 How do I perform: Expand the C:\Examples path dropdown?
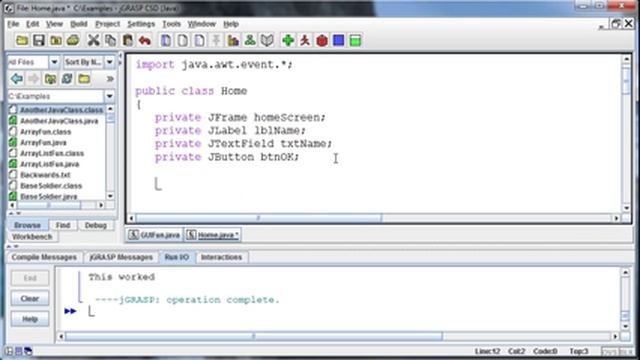pyautogui.click(x=109, y=96)
